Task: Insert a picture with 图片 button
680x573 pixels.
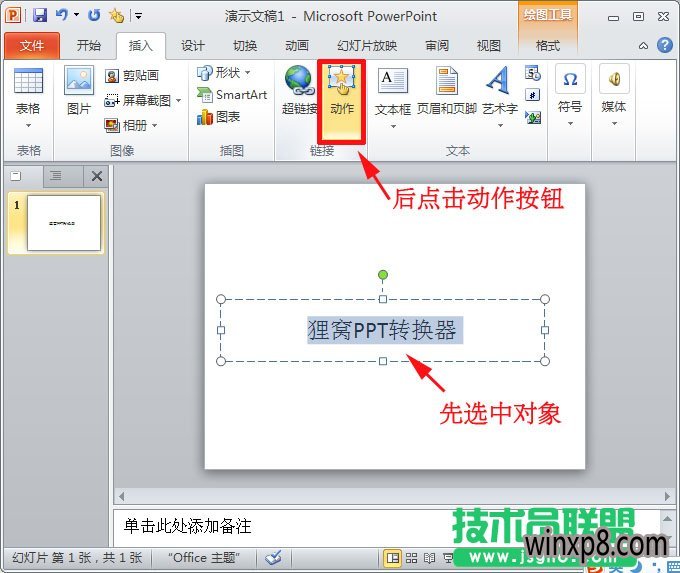Action: tap(78, 91)
